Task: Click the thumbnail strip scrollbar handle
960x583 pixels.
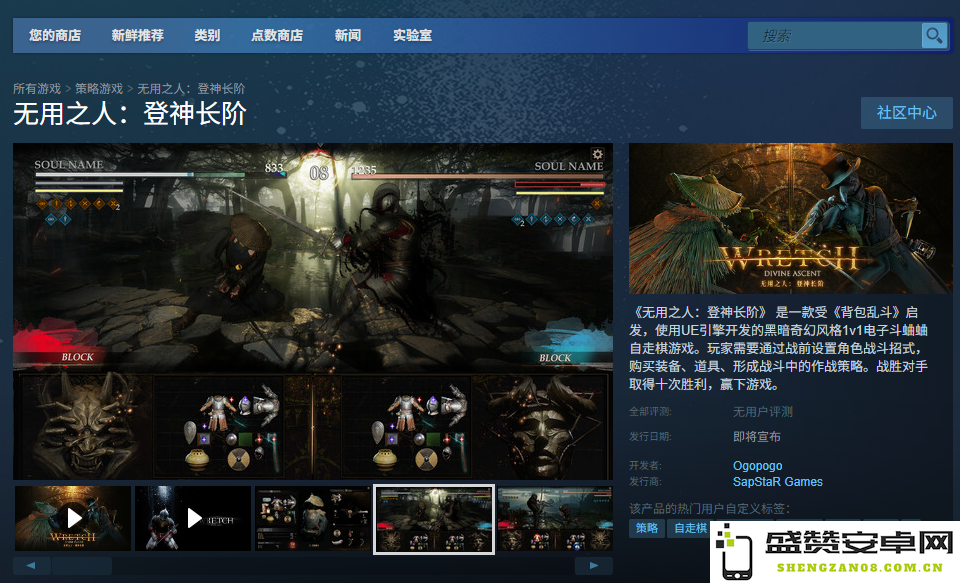Action: tap(82, 565)
